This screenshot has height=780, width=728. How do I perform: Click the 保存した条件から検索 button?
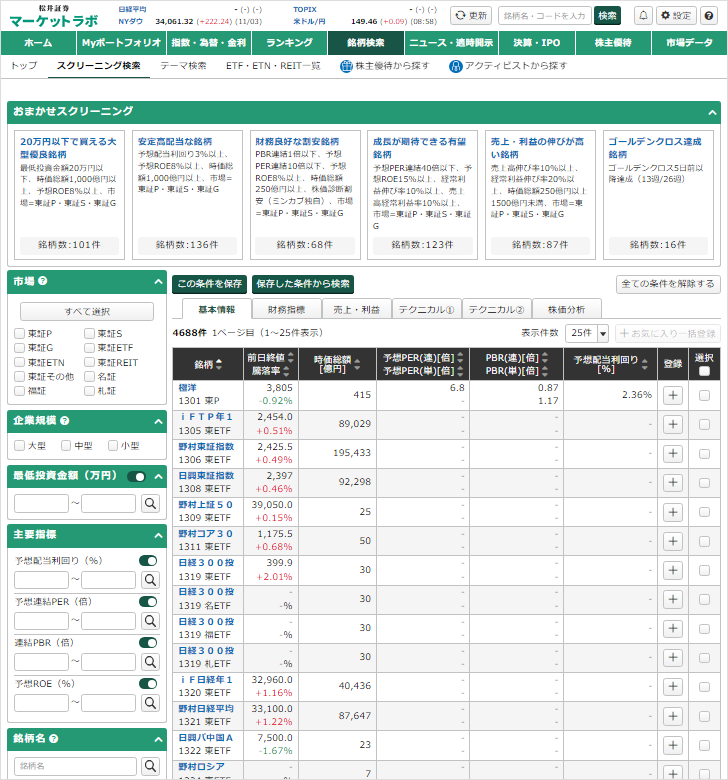(303, 284)
